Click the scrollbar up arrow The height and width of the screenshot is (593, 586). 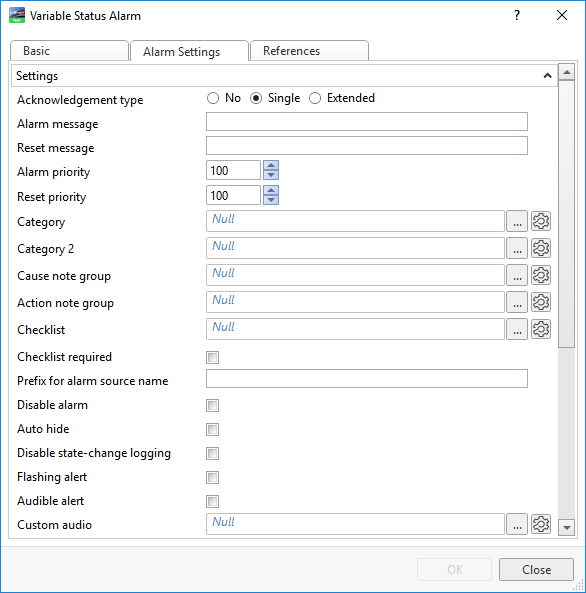tap(567, 72)
